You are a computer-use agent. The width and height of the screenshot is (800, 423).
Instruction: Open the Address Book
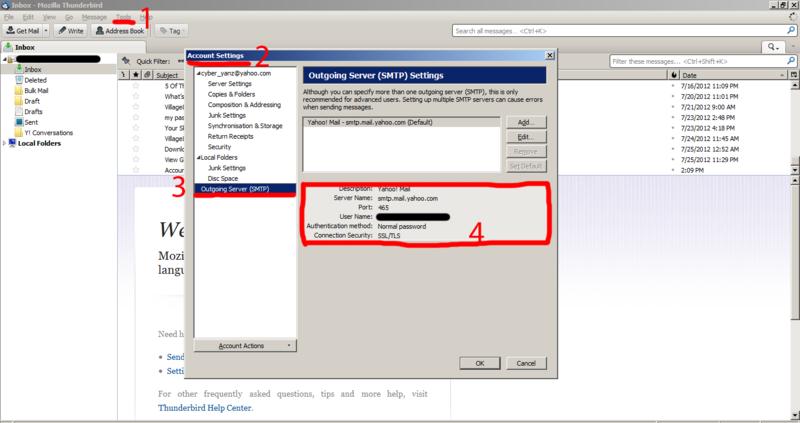pyautogui.click(x=120, y=31)
